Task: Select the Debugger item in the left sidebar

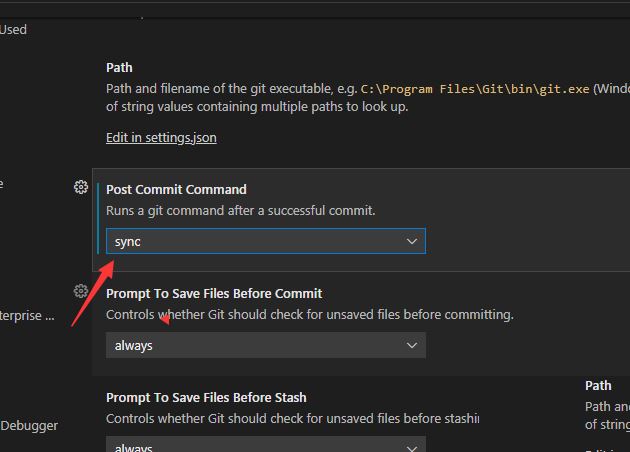Action: pyautogui.click(x=29, y=425)
